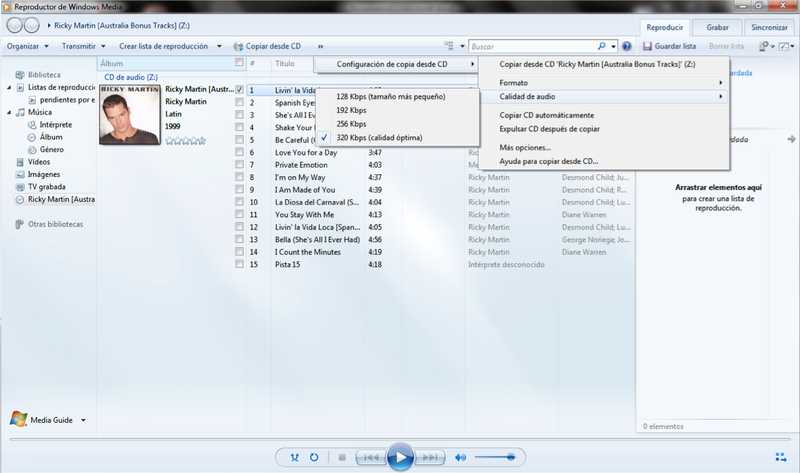Open the search options dropdown arrow

tap(613, 46)
